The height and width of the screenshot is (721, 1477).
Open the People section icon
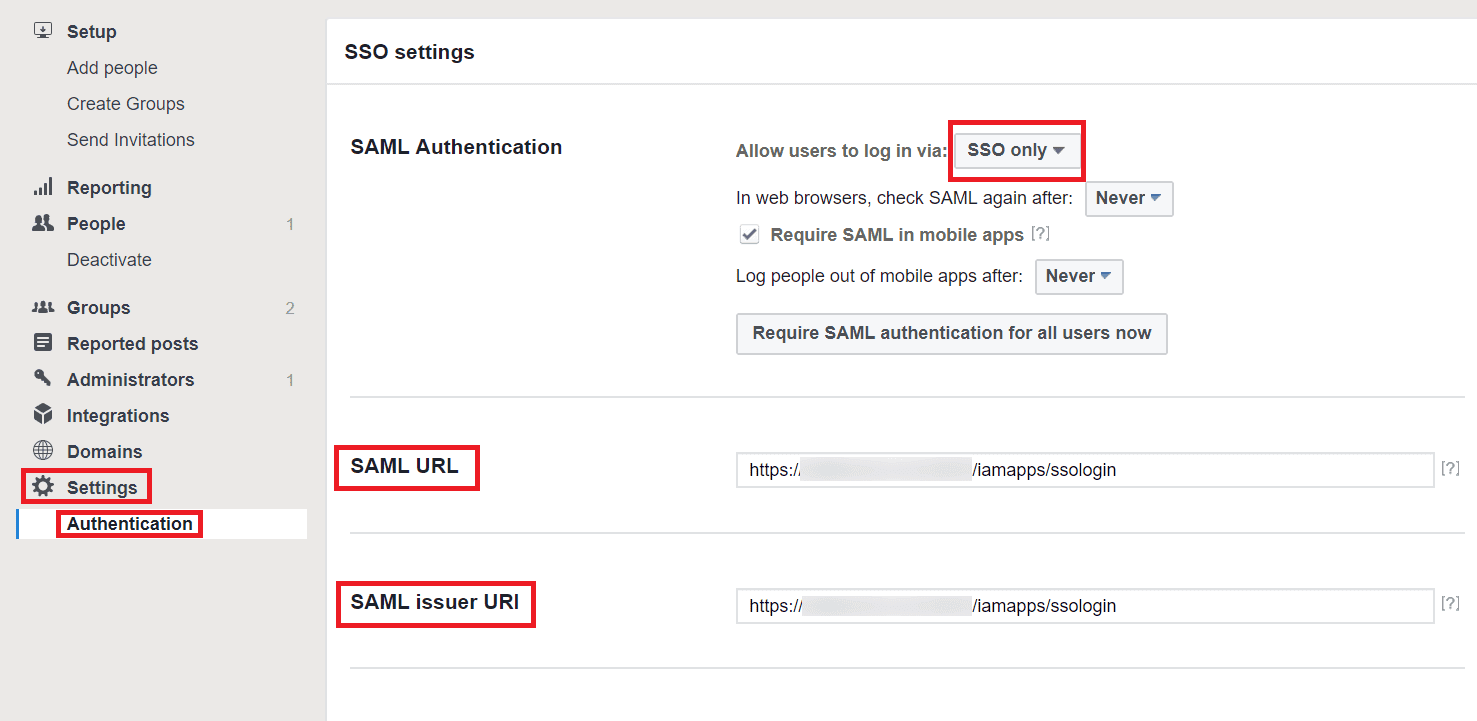pos(43,223)
